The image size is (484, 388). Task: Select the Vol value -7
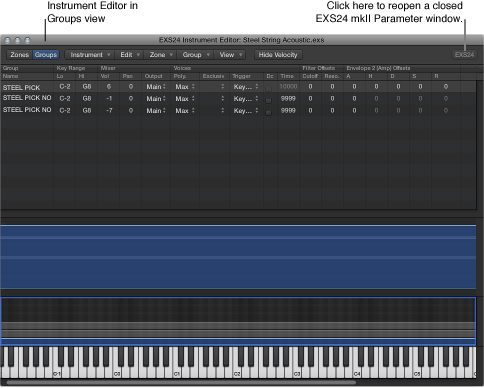pyautogui.click(x=109, y=111)
